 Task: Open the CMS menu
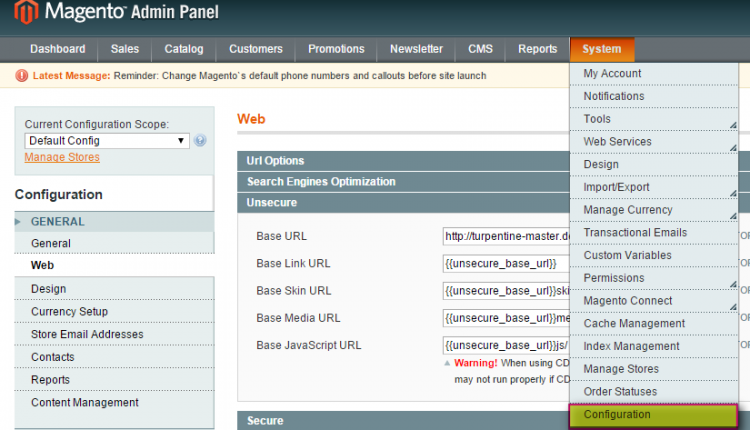coord(480,49)
